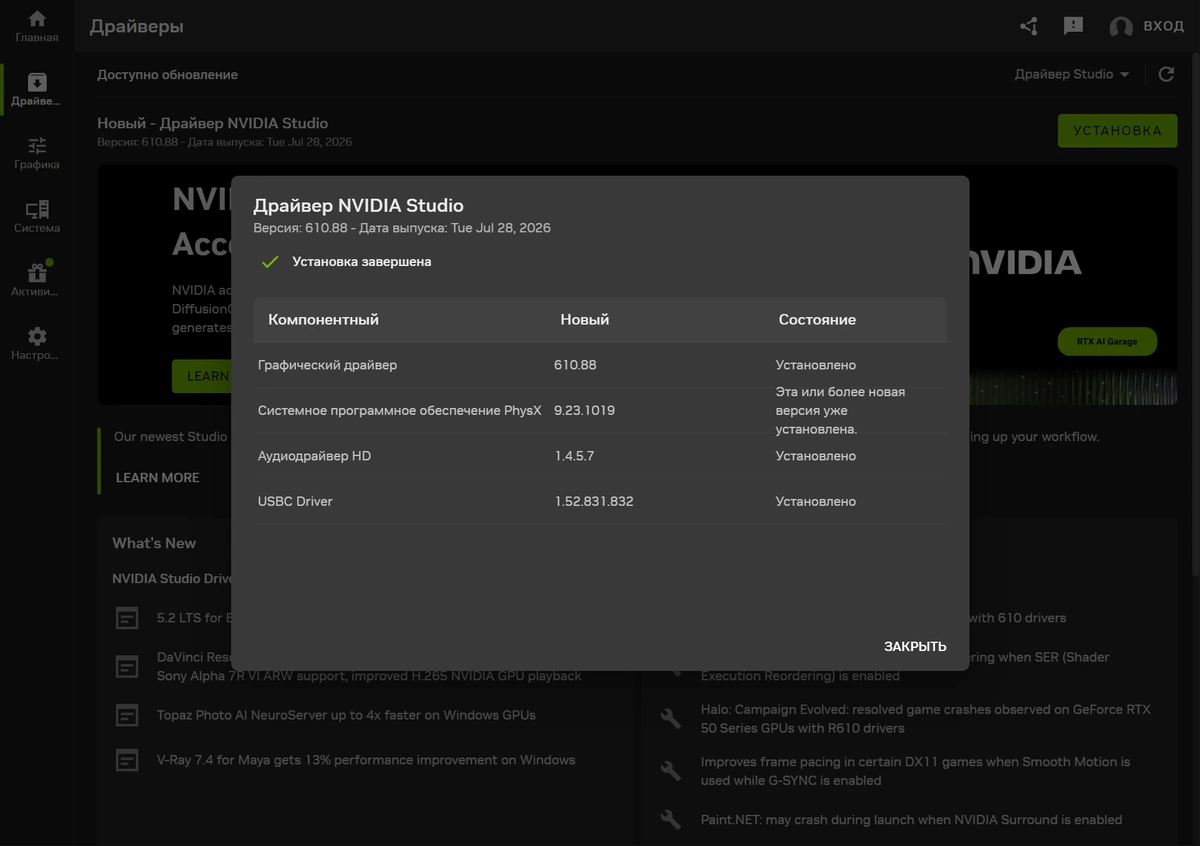Click version 9.23.1019 value
Screen dimensions: 1200x846
pos(585,411)
